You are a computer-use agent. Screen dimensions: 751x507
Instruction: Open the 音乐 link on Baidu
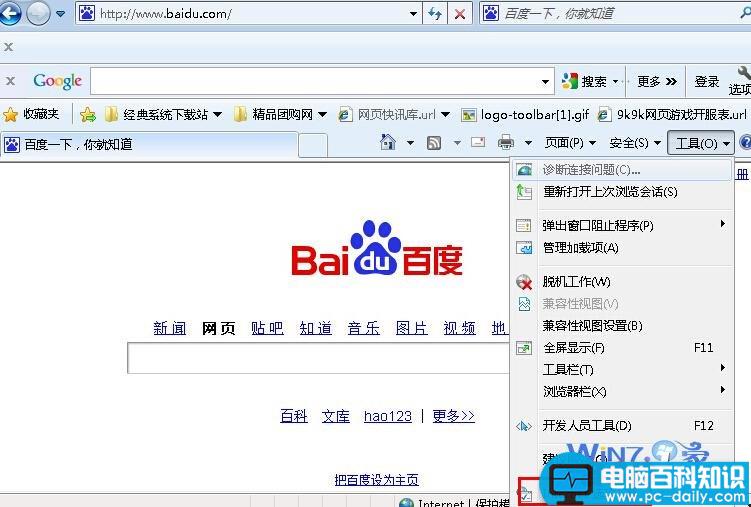[x=364, y=328]
